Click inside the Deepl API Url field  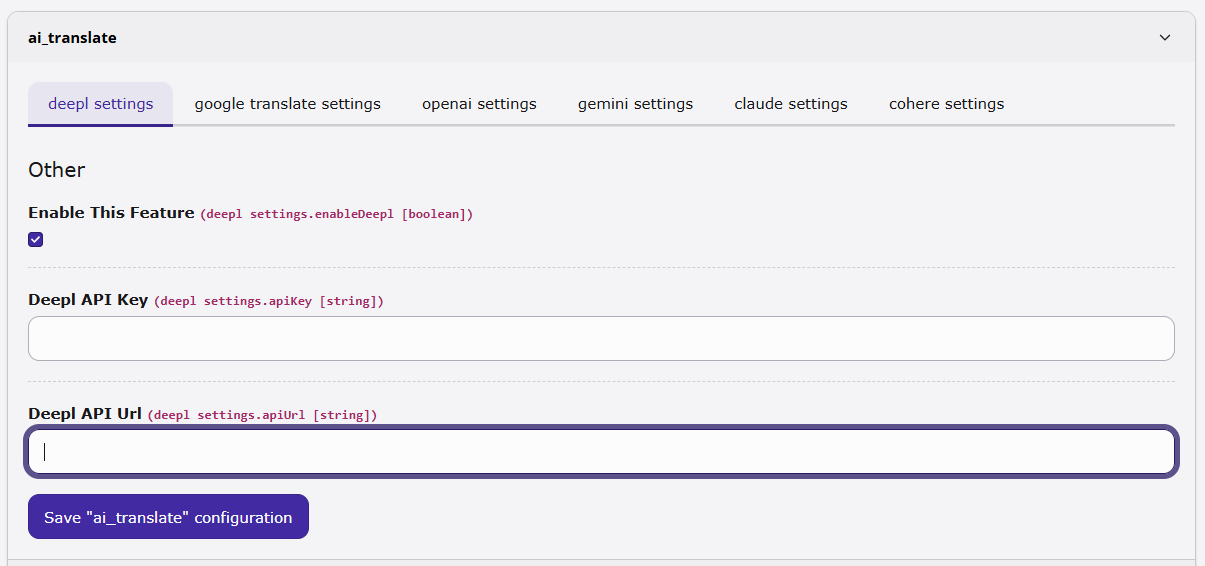point(601,452)
